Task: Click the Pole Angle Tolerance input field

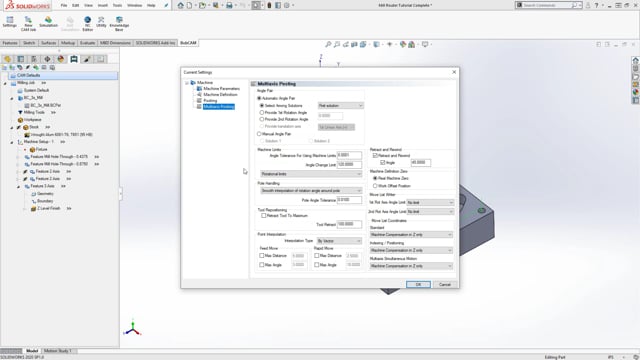Action: [349, 200]
